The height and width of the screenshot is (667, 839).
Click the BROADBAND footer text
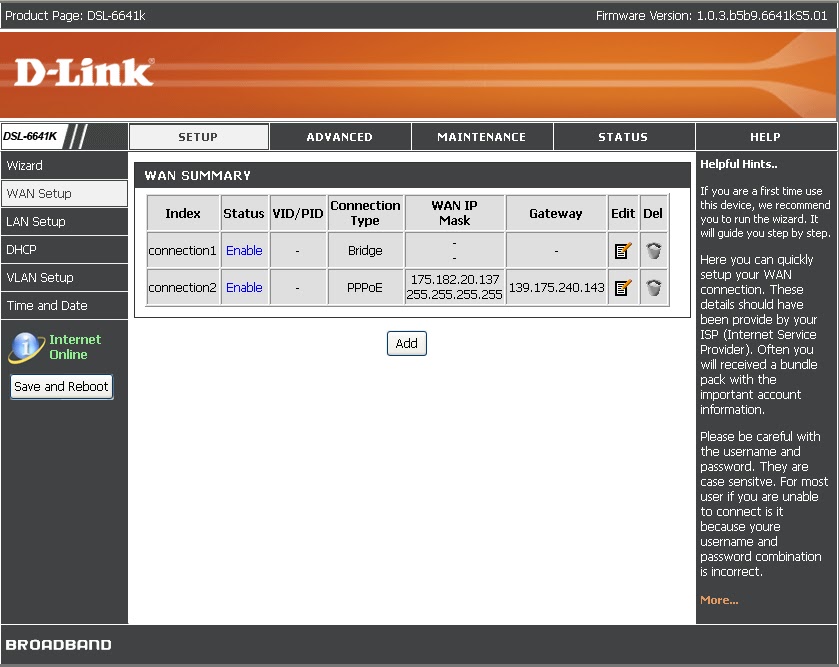pos(58,645)
